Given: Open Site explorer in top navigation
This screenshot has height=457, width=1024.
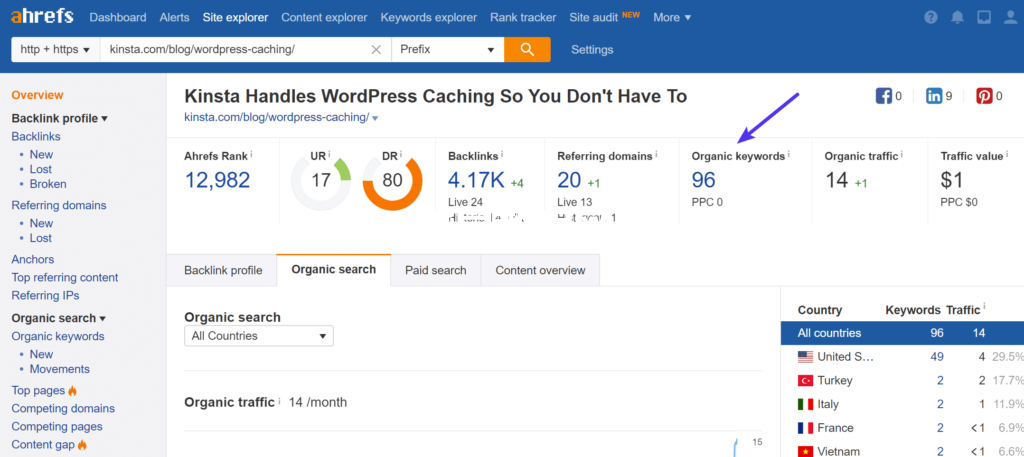Looking at the screenshot, I should pos(235,18).
